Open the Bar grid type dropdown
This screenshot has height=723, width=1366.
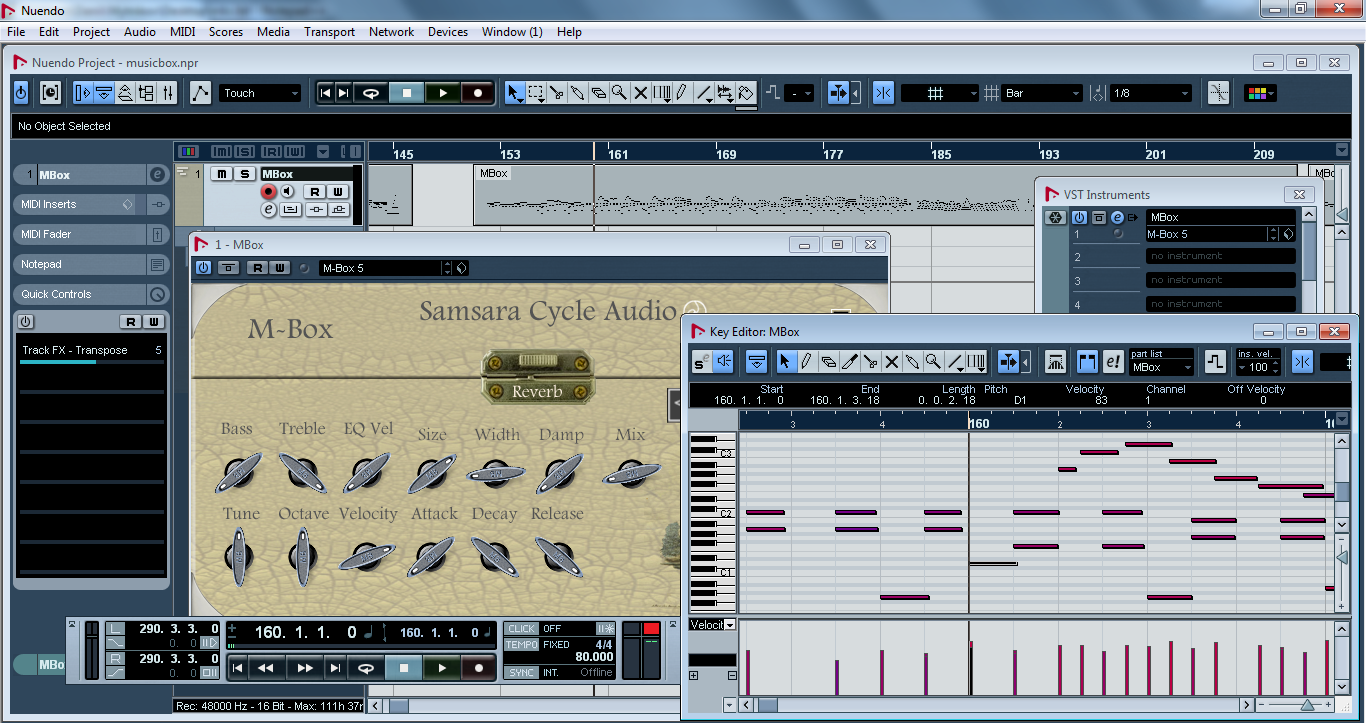point(1043,93)
